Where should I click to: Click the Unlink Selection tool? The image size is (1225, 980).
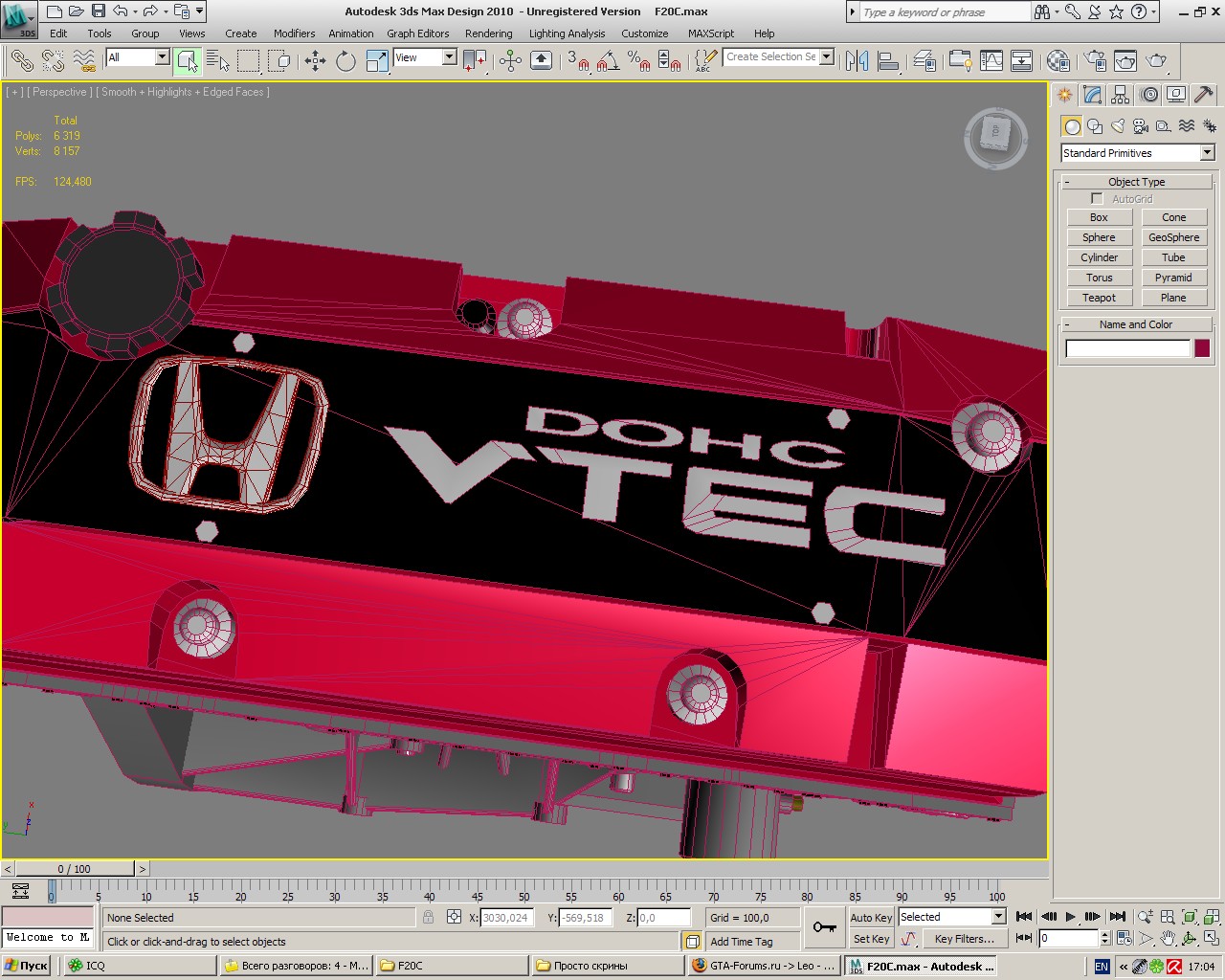click(54, 61)
